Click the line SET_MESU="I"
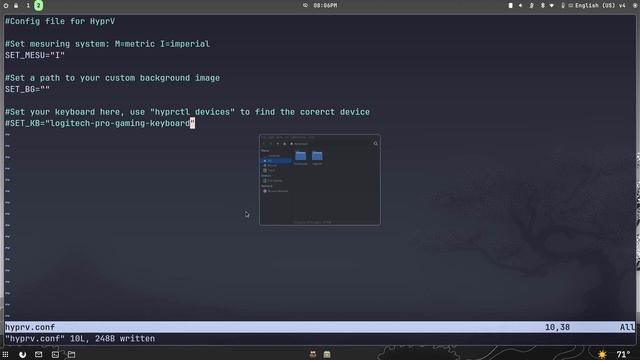 click(x=35, y=55)
